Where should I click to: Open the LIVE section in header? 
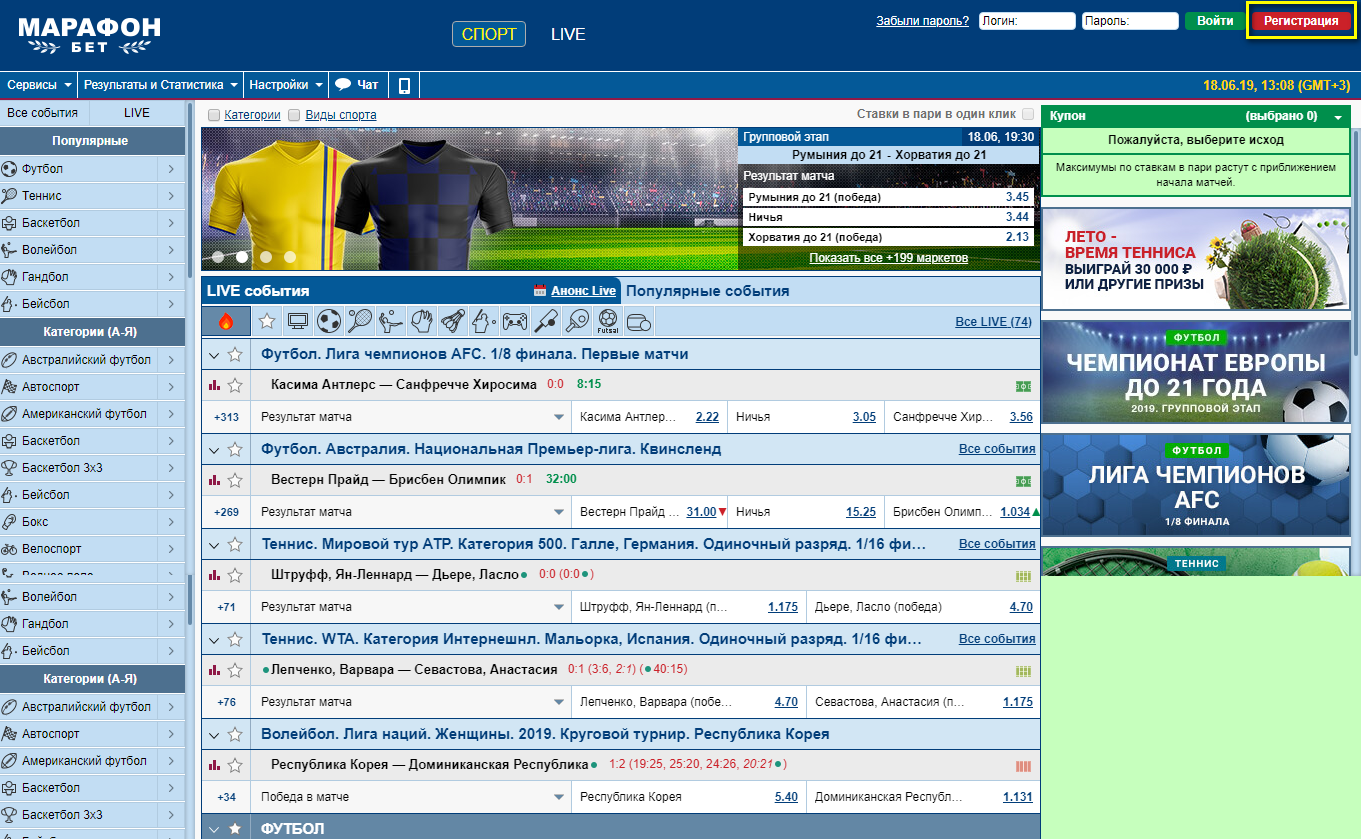(568, 34)
